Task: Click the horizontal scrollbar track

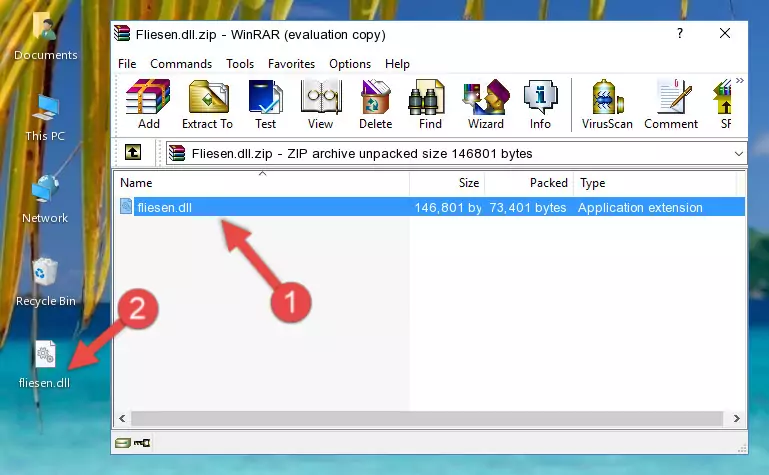Action: [427, 419]
